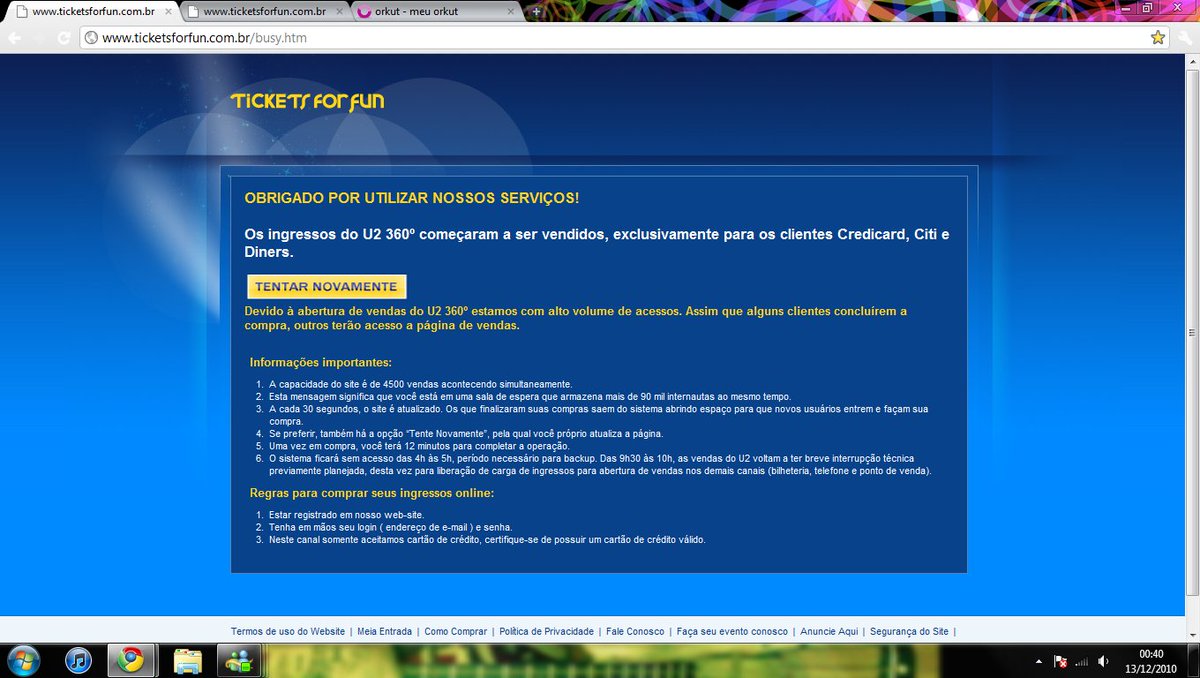Click text about 12 minutos para completar

(x=418, y=446)
